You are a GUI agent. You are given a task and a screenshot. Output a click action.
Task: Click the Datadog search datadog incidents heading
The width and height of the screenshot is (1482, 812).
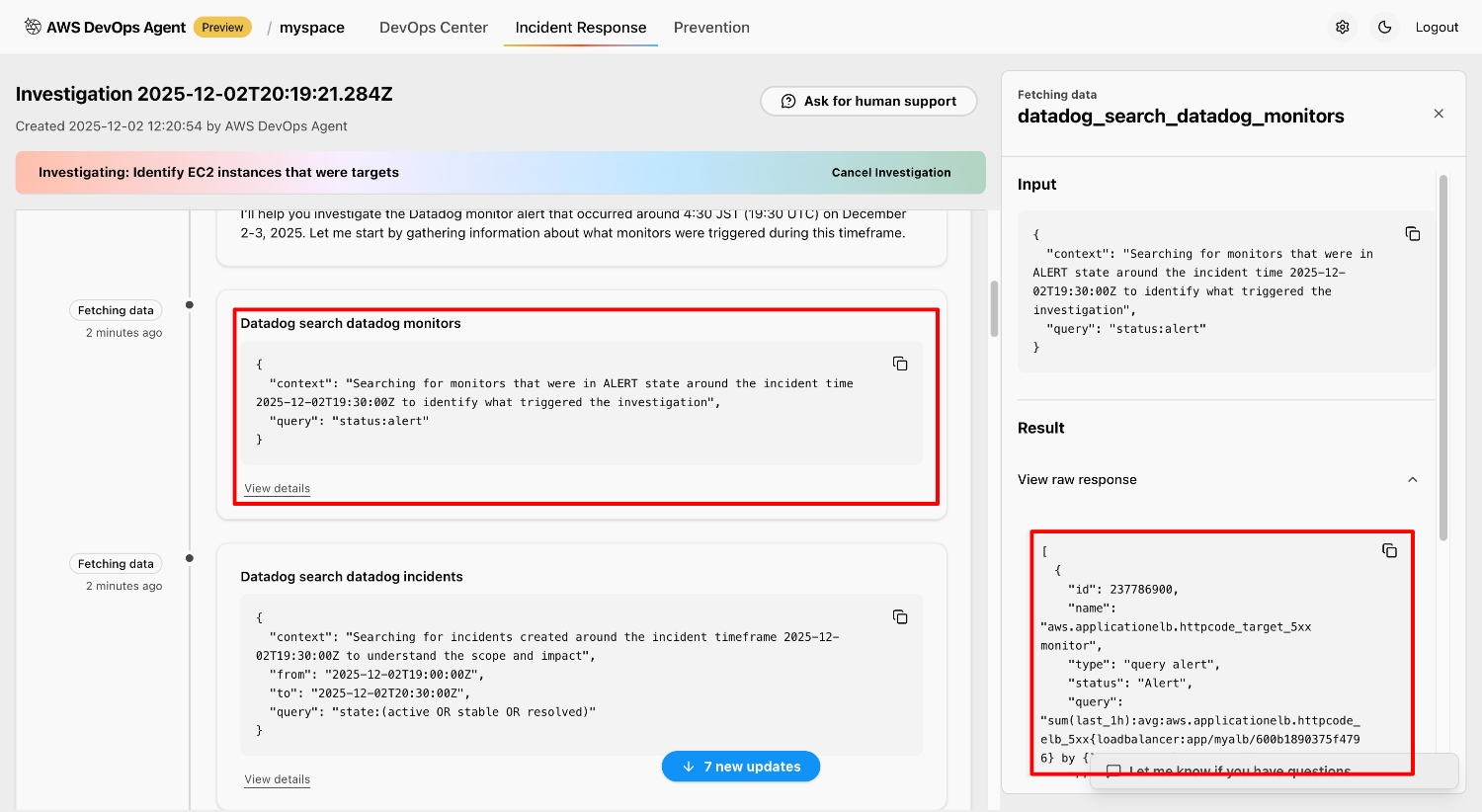tap(352, 577)
